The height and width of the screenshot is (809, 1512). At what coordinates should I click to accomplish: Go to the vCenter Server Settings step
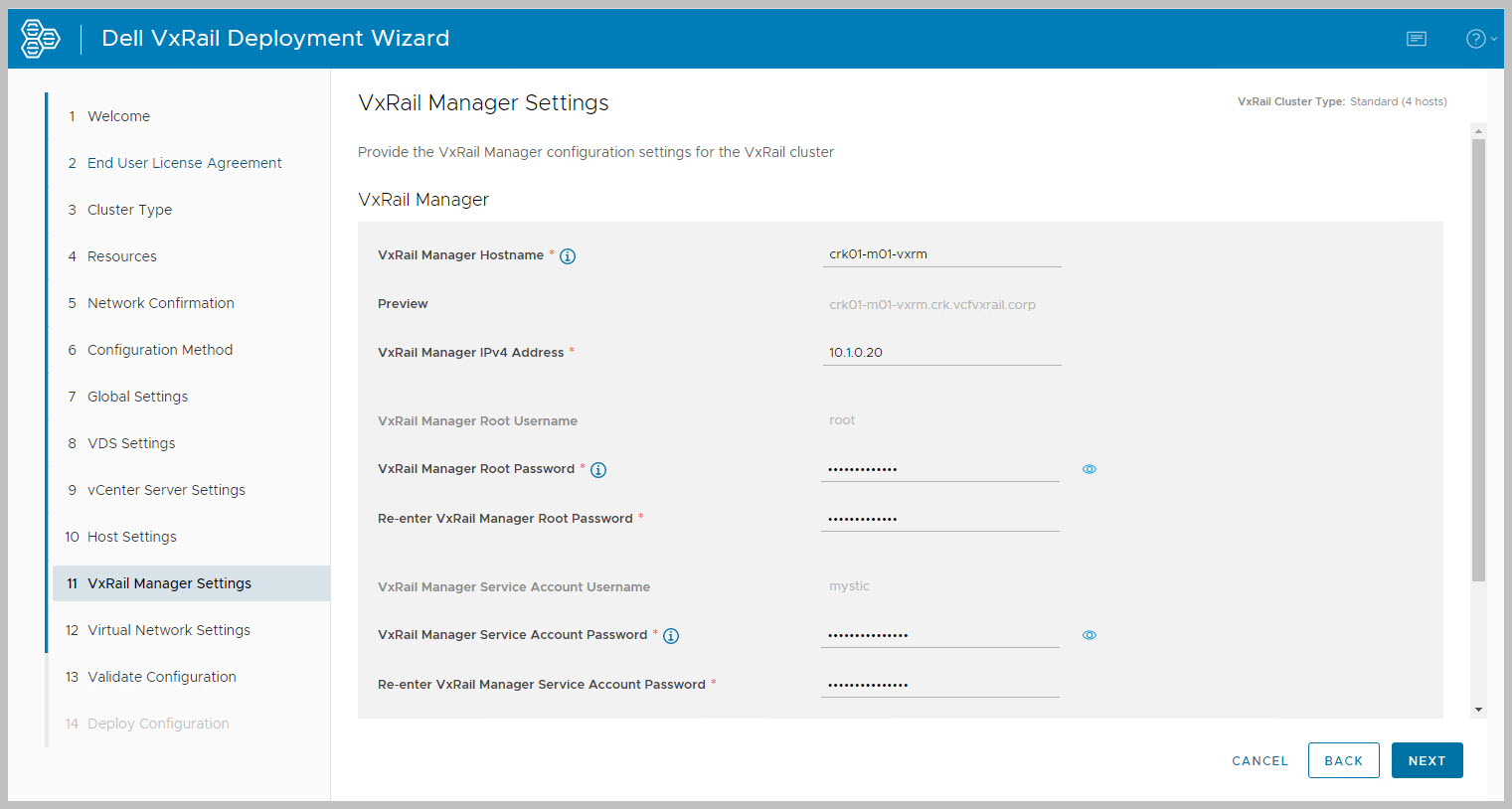click(166, 490)
